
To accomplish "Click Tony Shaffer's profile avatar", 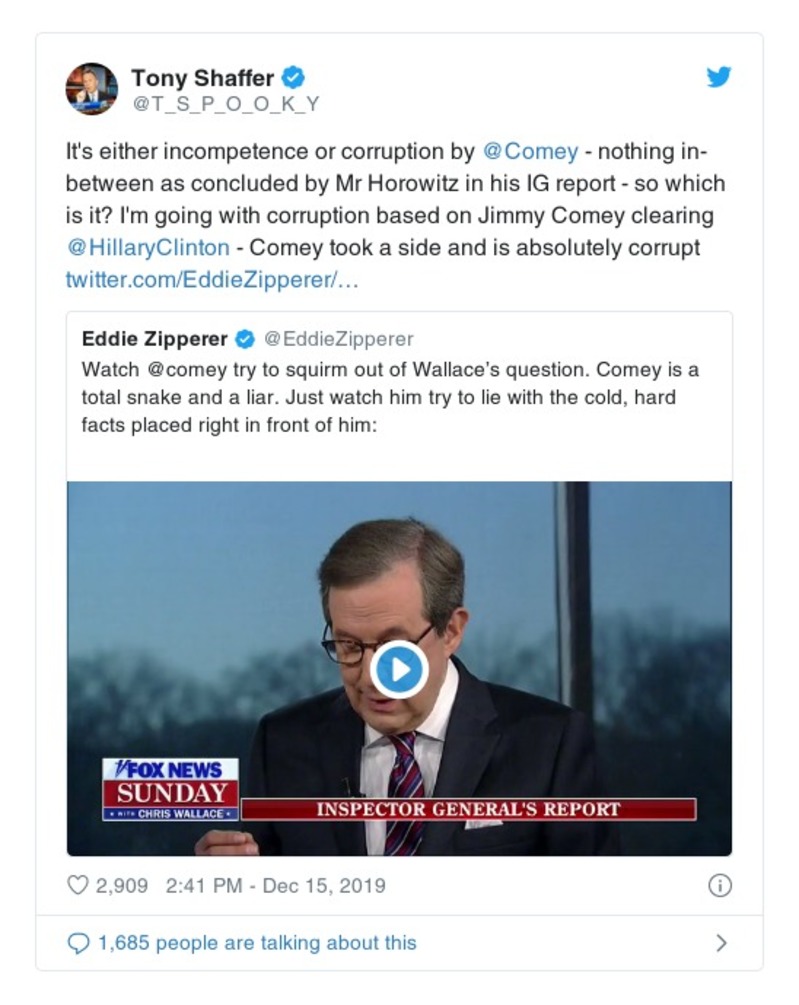I will [x=91, y=88].
